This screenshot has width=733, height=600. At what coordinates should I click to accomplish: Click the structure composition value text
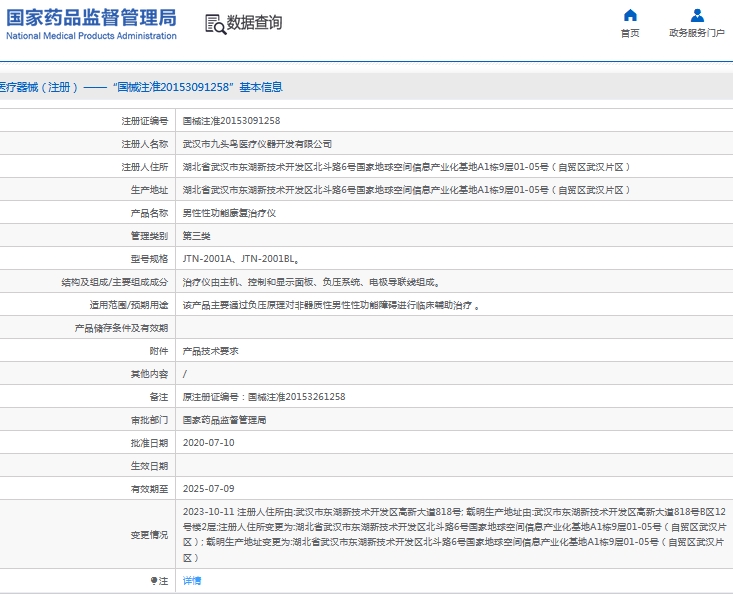coord(311,282)
